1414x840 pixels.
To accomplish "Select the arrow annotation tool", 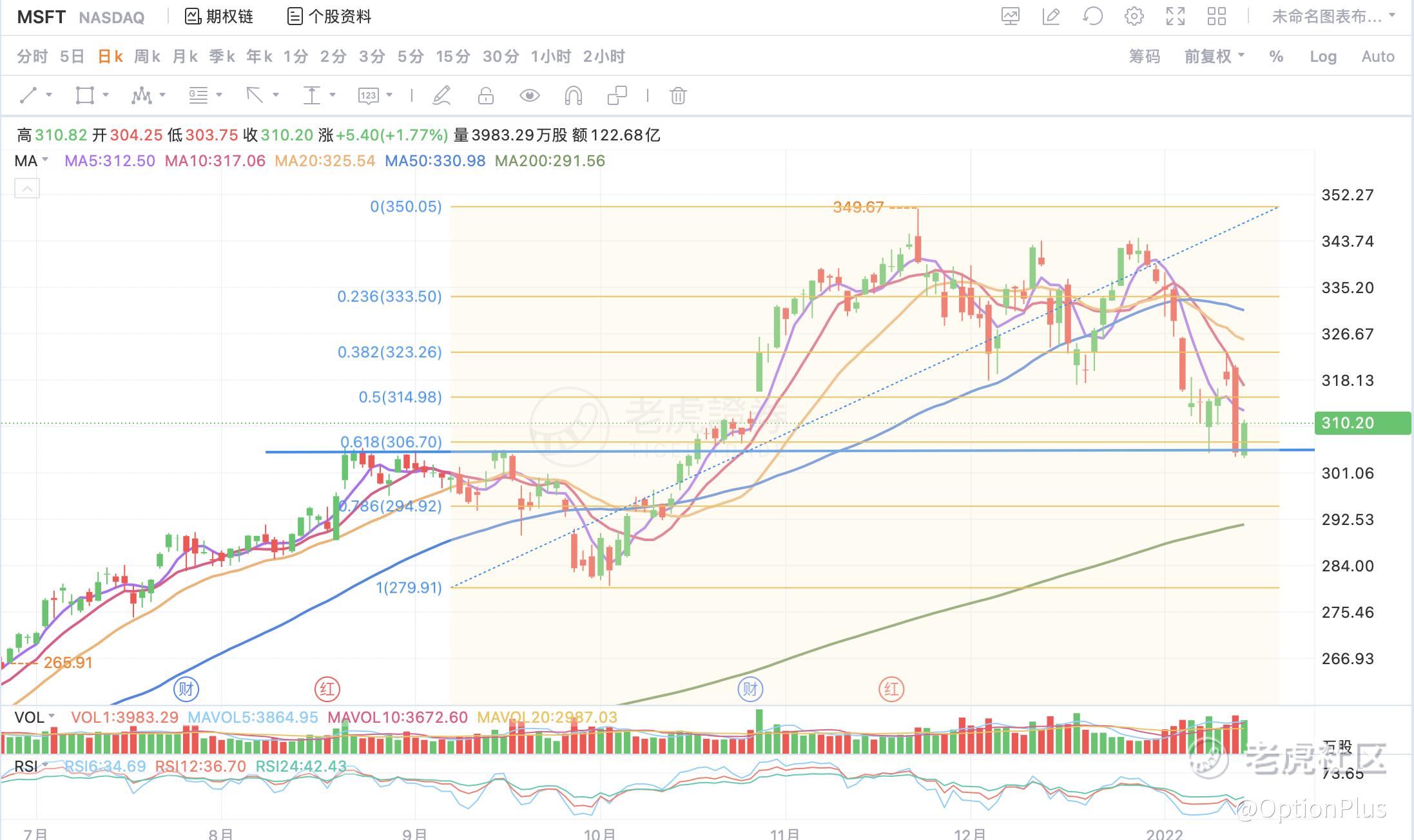I will coord(255,96).
